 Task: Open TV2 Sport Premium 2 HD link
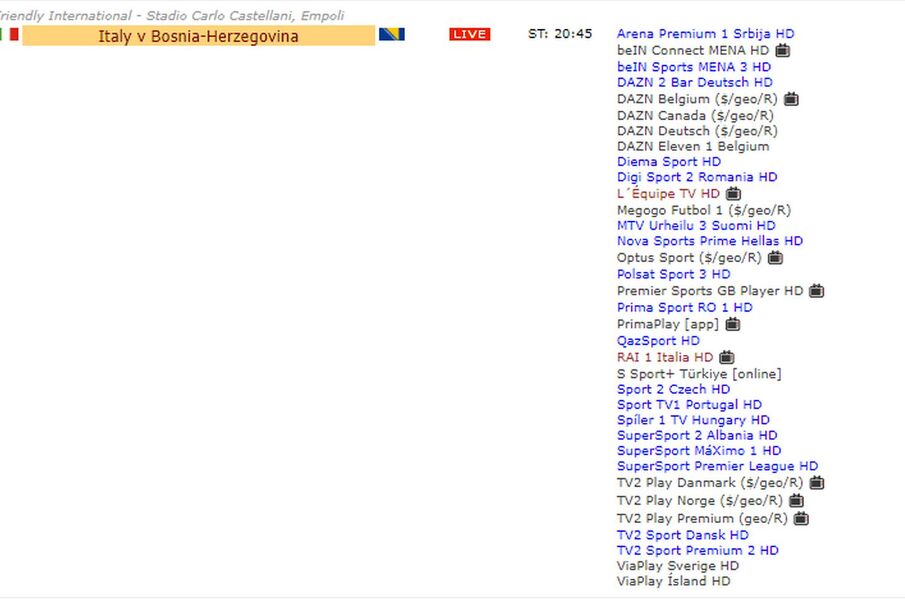[x=697, y=550]
